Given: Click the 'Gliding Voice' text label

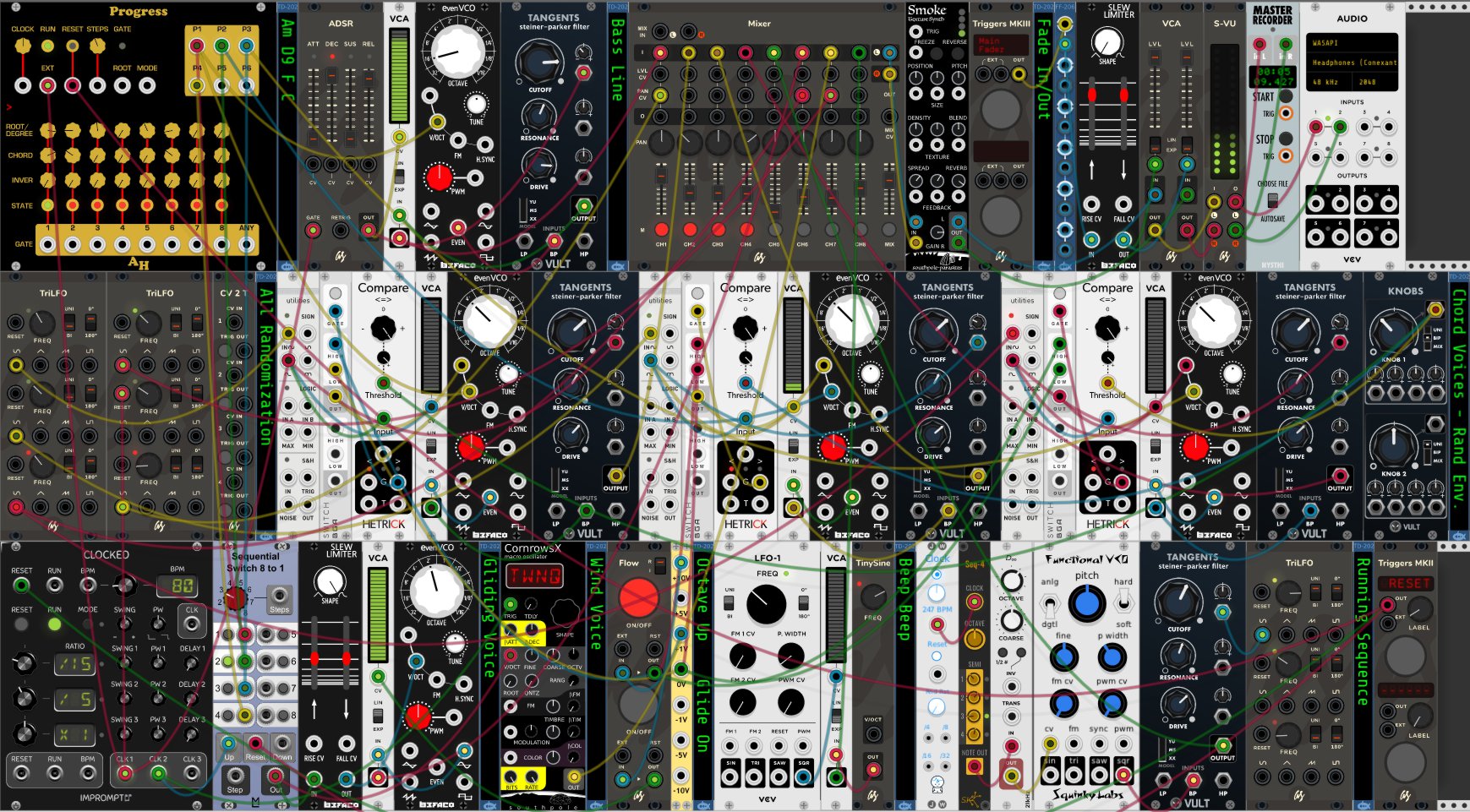Looking at the screenshot, I should click(x=489, y=618).
